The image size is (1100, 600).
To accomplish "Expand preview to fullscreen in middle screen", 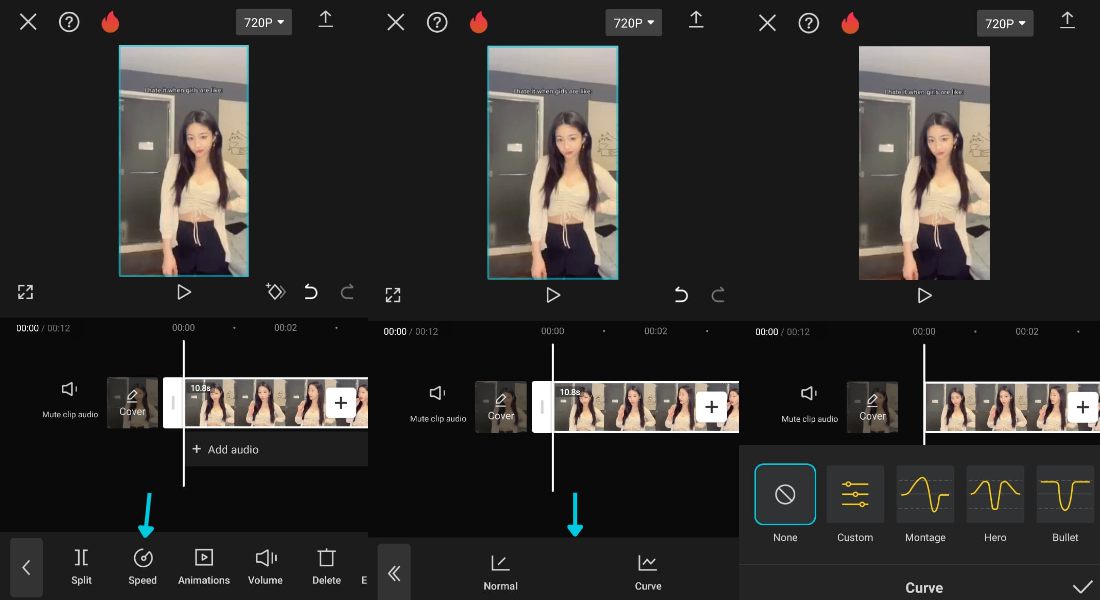I will (393, 295).
